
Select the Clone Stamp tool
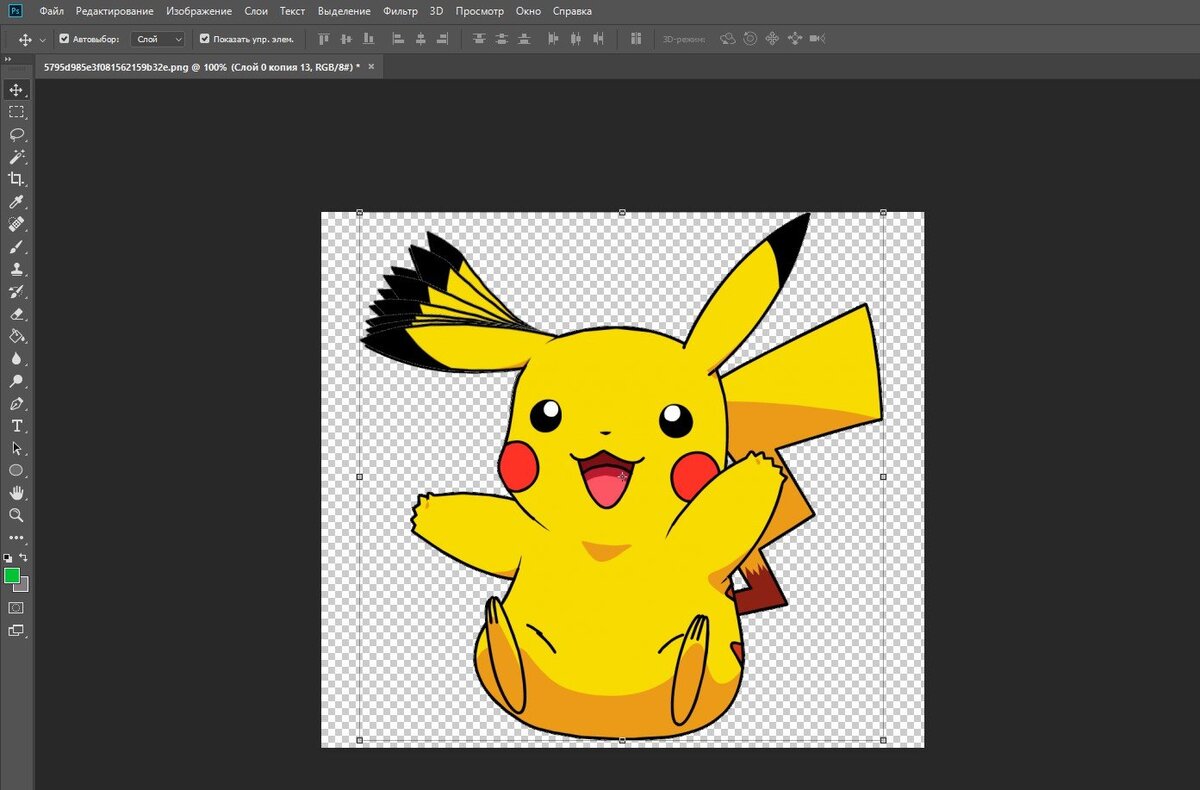click(16, 269)
